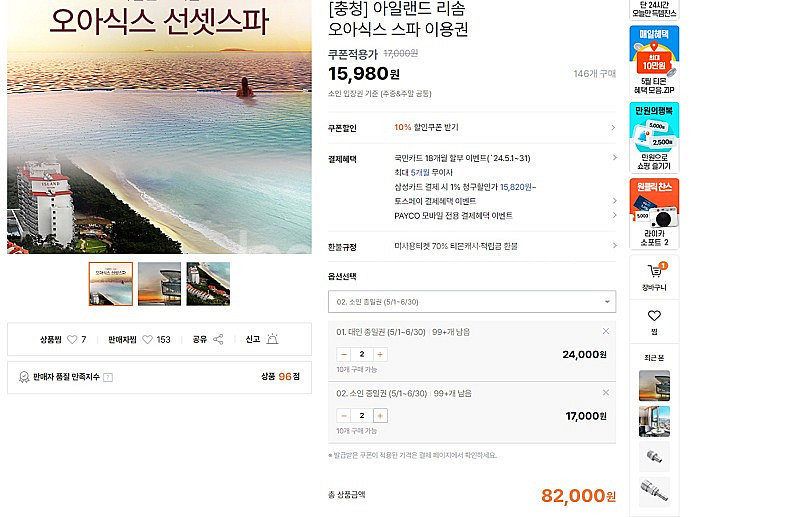Click the 10% 할인쿠폰 받기 link
800x517 pixels.
(426, 127)
